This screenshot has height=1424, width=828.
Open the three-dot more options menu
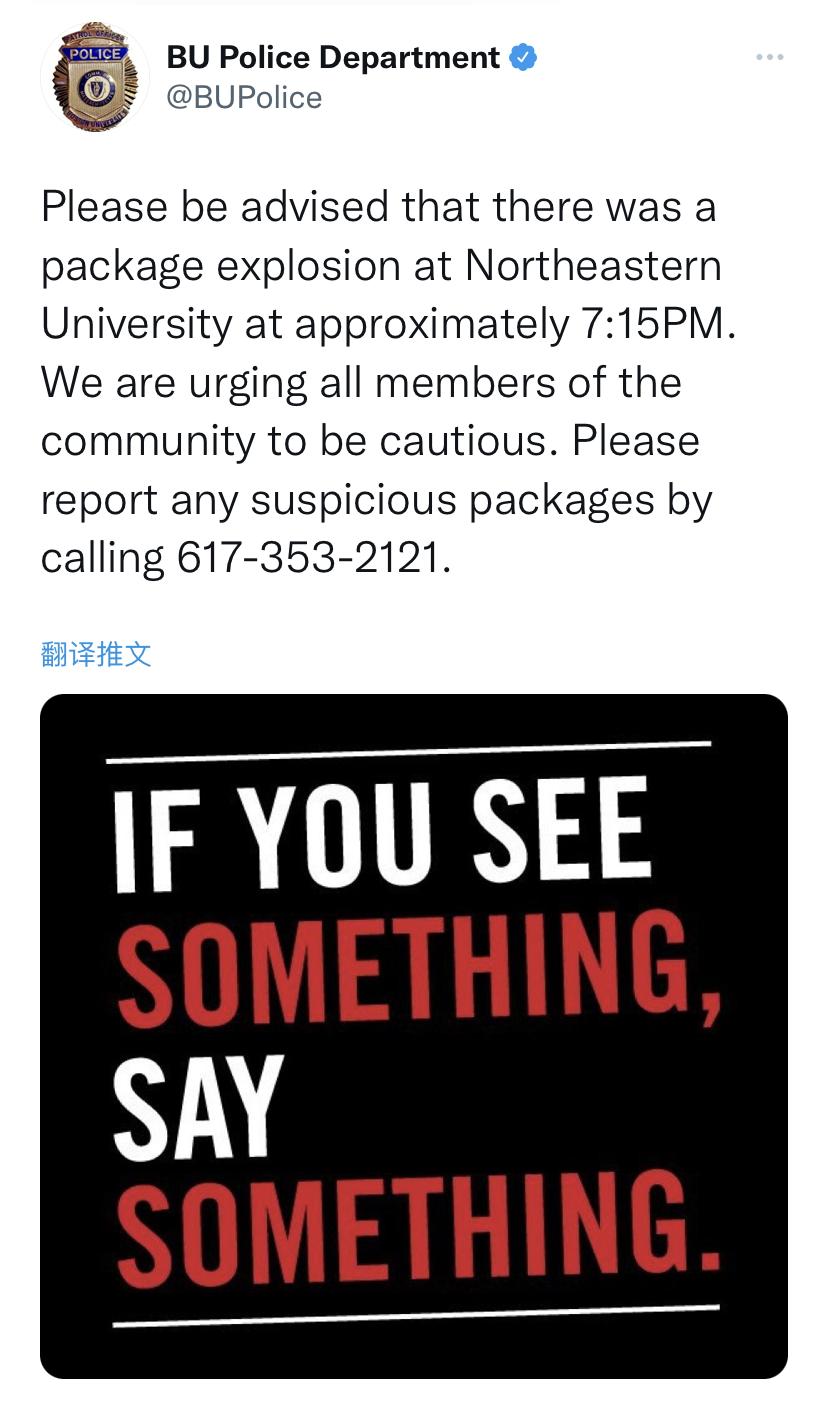(x=769, y=58)
